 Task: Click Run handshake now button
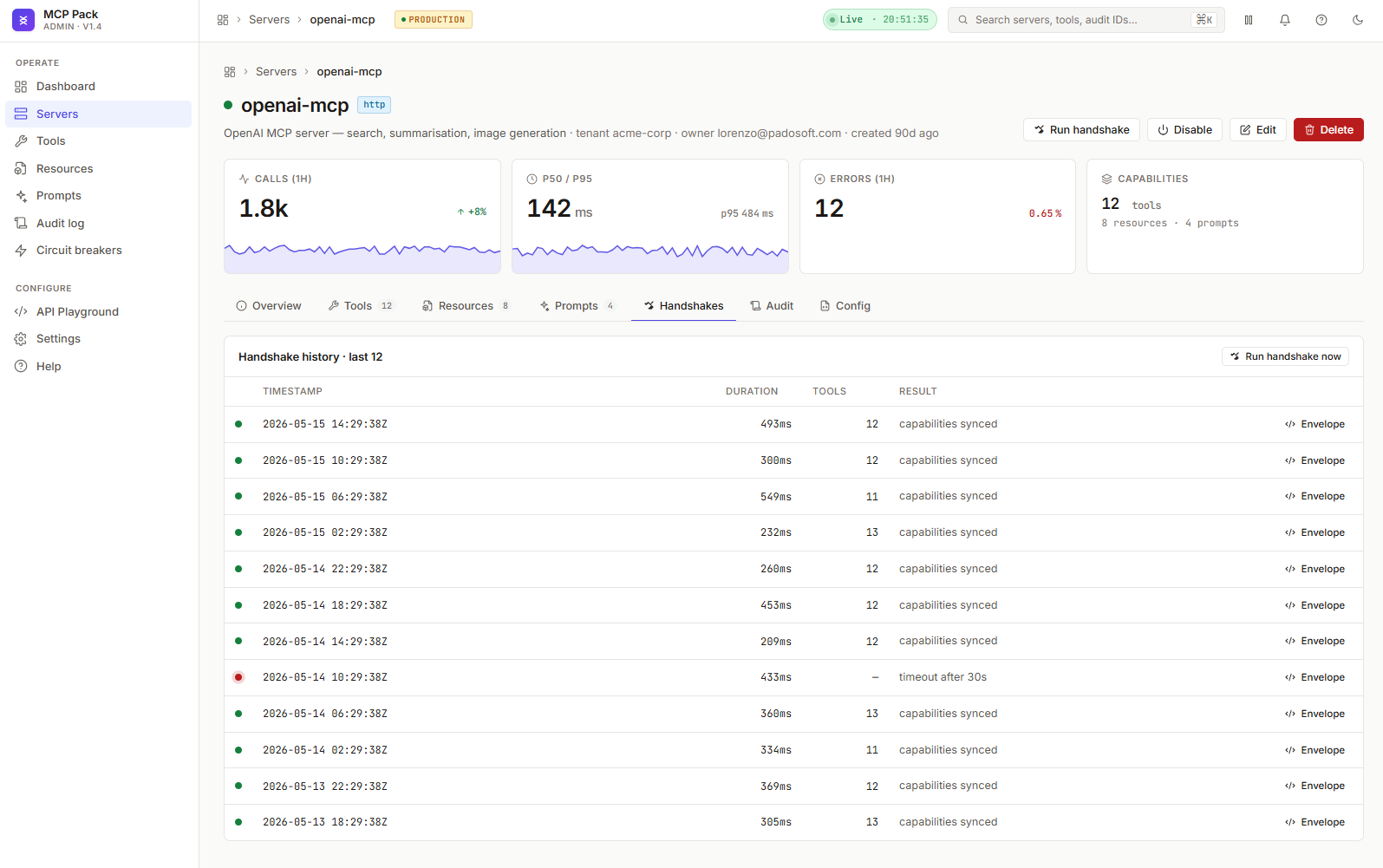tap(1285, 356)
